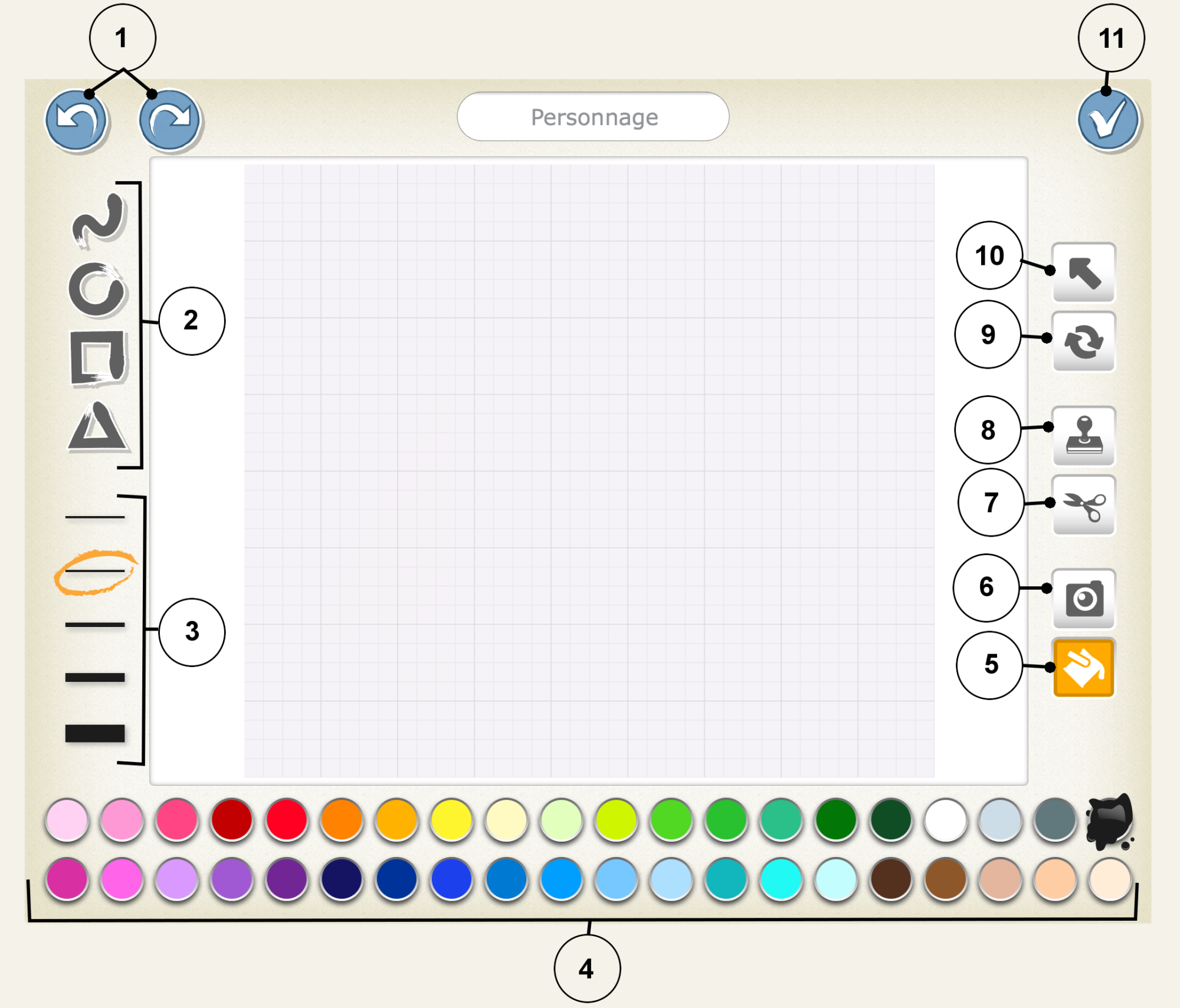Viewport: 1180px width, 1008px height.
Task: Open the camera photo tool
Action: click(x=1083, y=599)
